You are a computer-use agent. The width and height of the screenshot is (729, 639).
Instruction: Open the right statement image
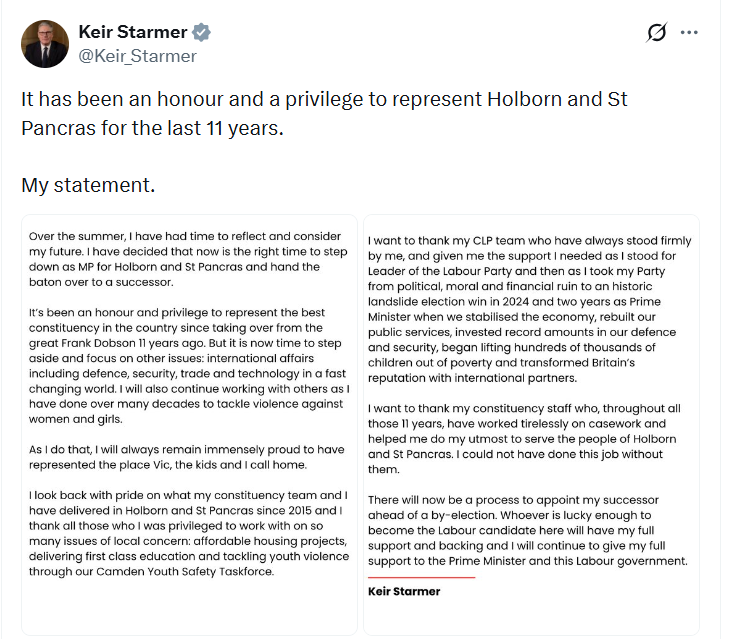[531, 425]
